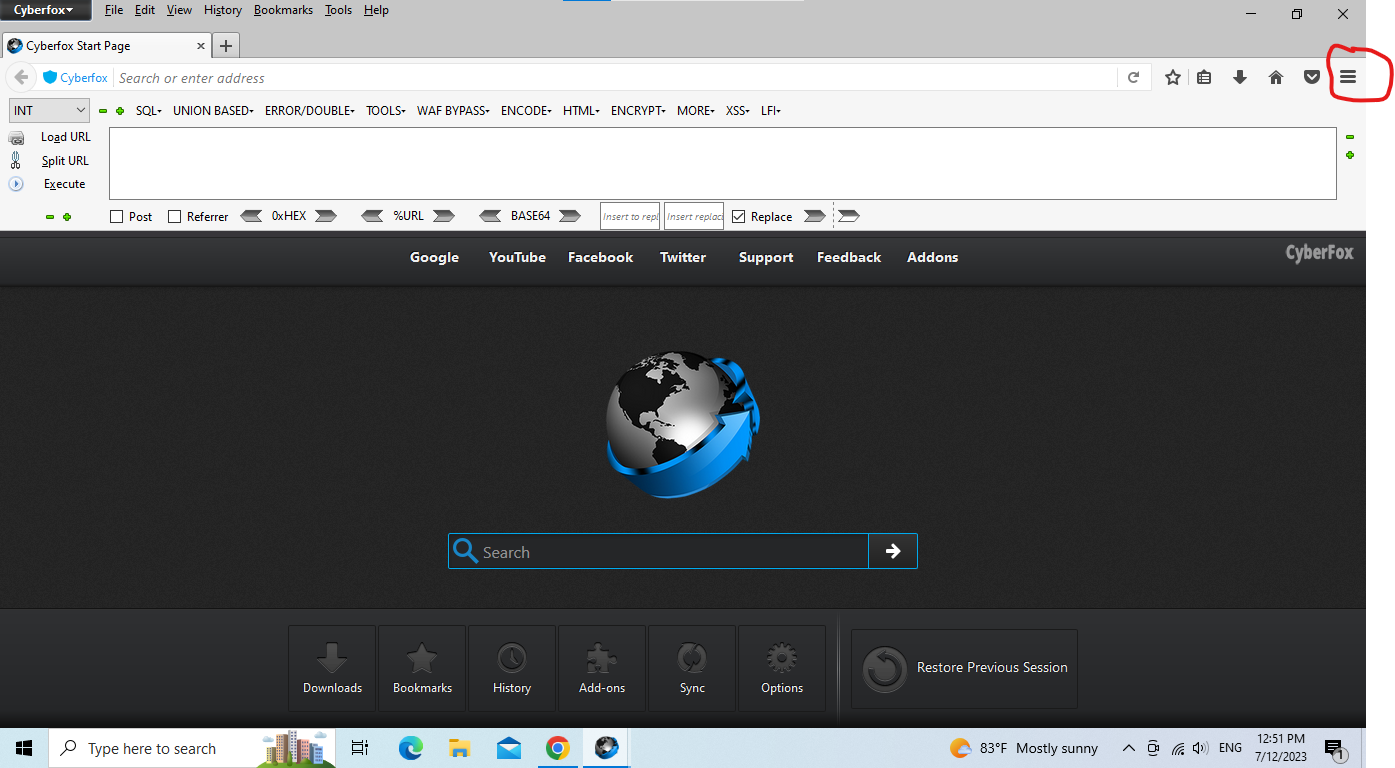The image size is (1395, 768).
Task: Click the back arrow button
Action: click(x=21, y=77)
